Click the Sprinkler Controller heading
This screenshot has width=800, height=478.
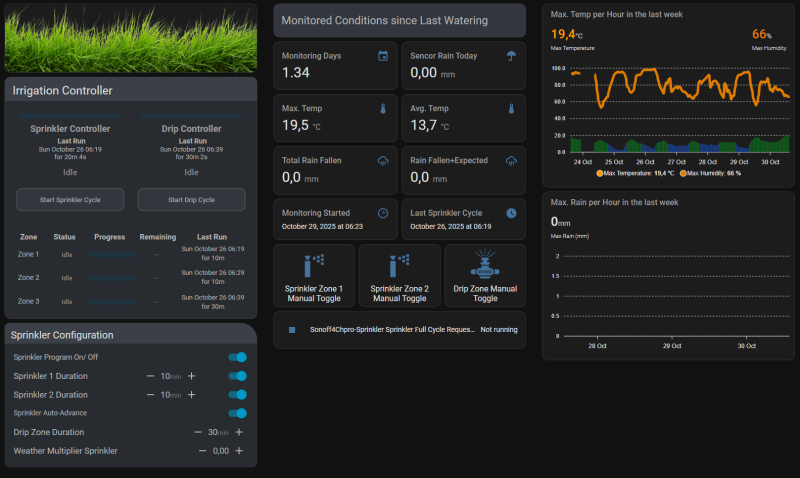(70, 129)
